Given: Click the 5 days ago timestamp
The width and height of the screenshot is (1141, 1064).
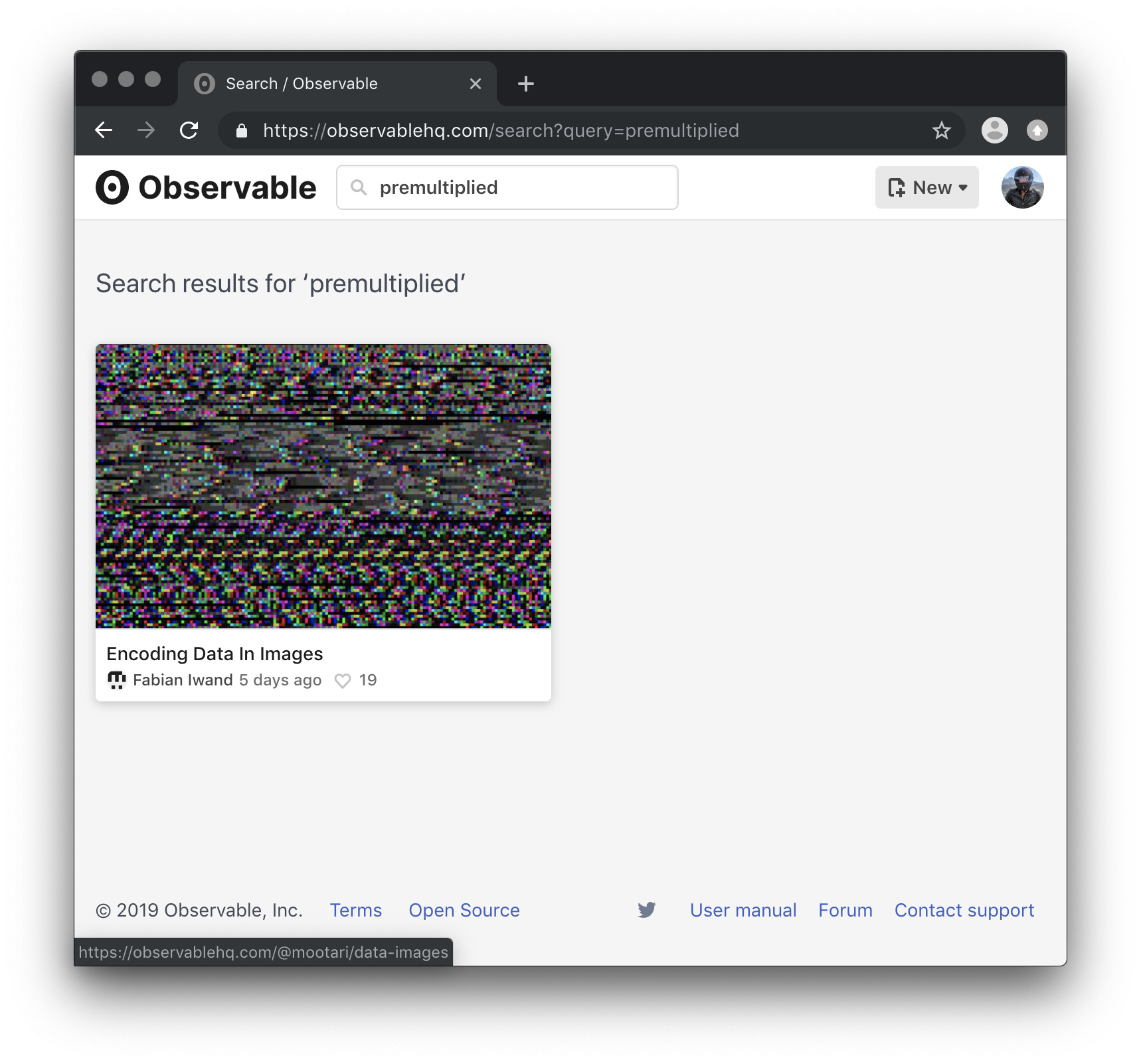Looking at the screenshot, I should 280,680.
